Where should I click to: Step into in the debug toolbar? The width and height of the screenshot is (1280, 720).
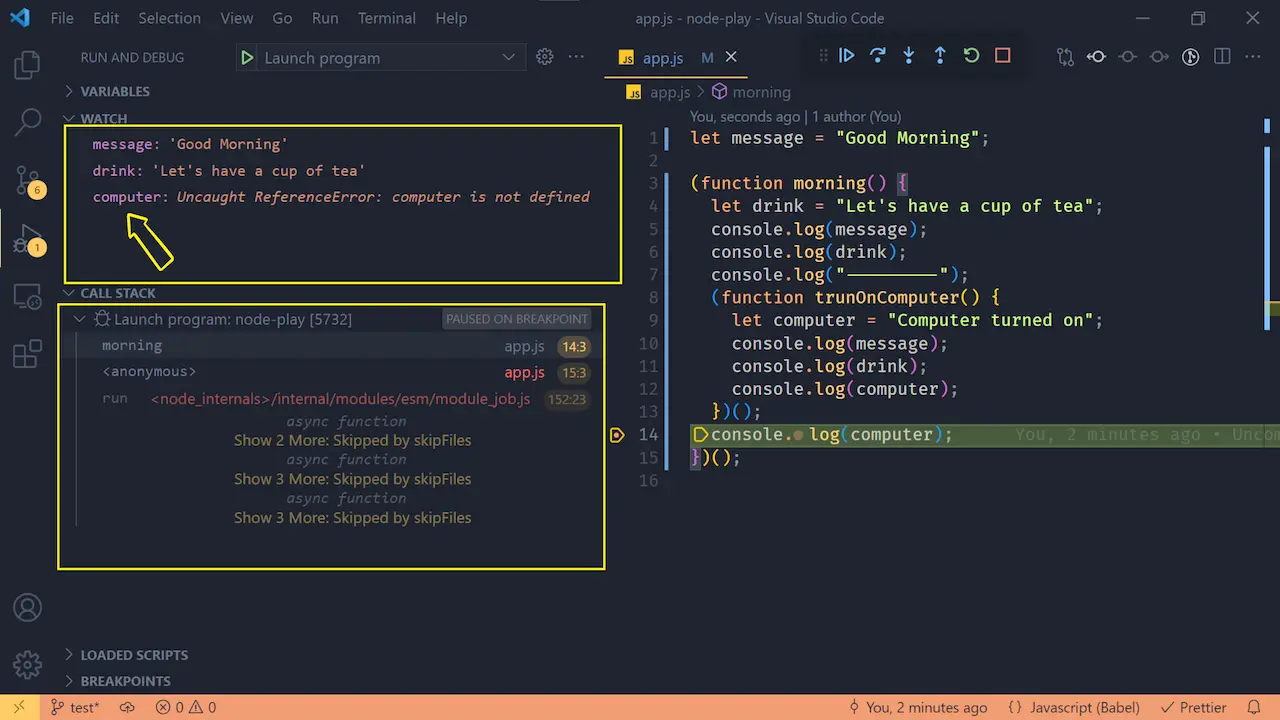908,56
